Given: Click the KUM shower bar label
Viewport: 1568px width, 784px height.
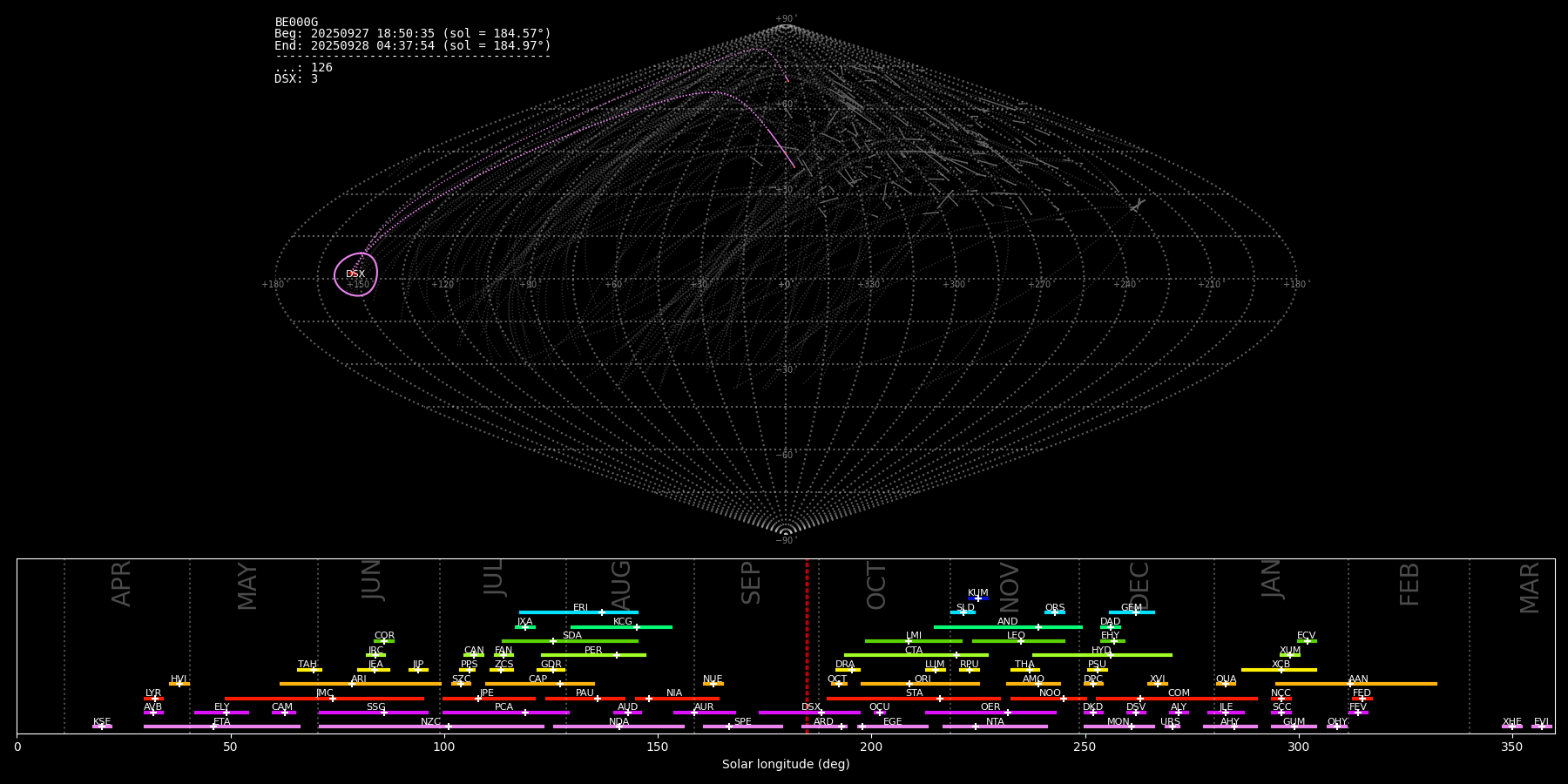Looking at the screenshot, I should (978, 593).
